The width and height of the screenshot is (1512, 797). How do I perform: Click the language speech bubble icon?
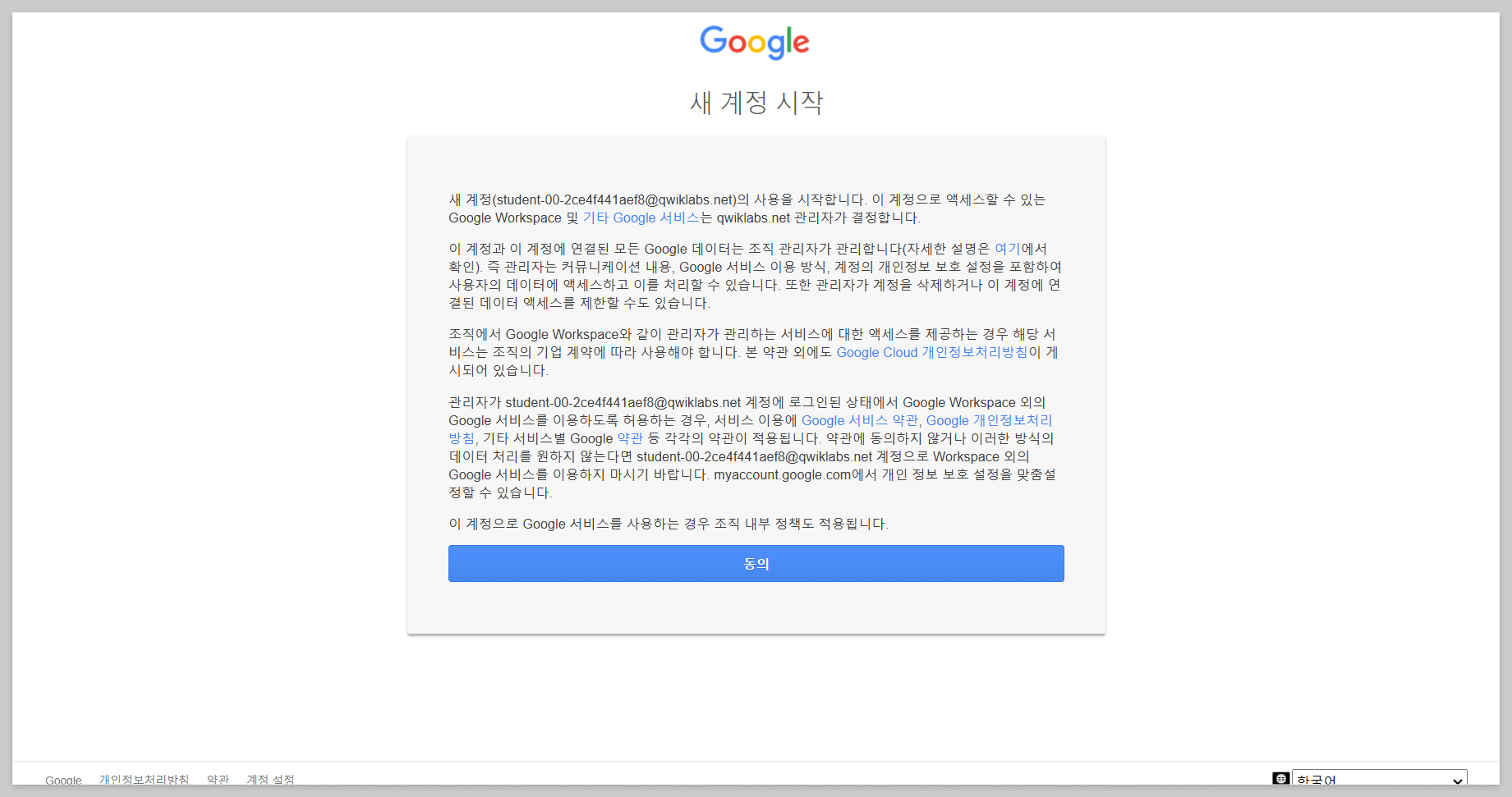tap(1280, 778)
